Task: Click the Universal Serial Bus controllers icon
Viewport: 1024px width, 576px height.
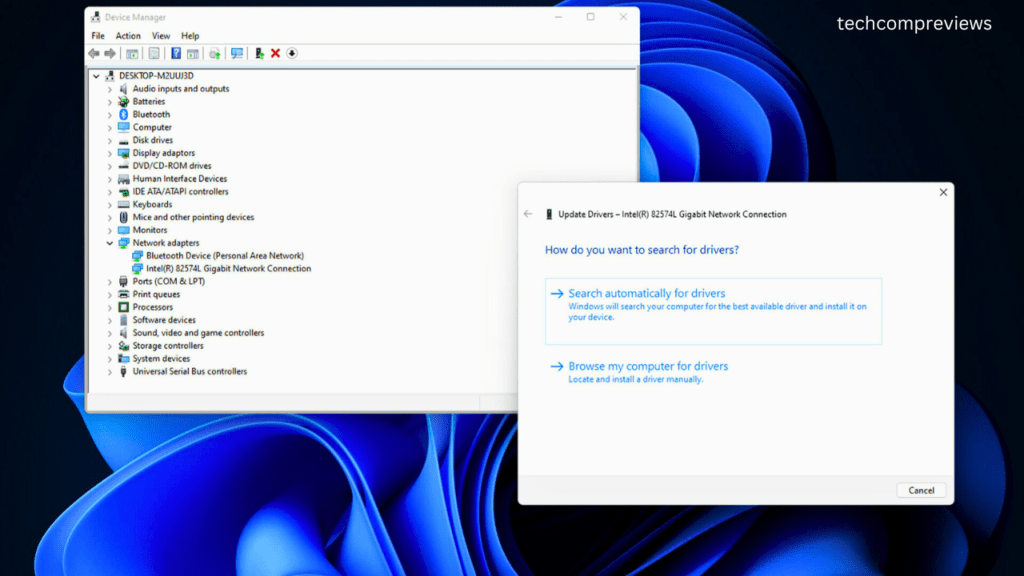Action: [123, 372]
